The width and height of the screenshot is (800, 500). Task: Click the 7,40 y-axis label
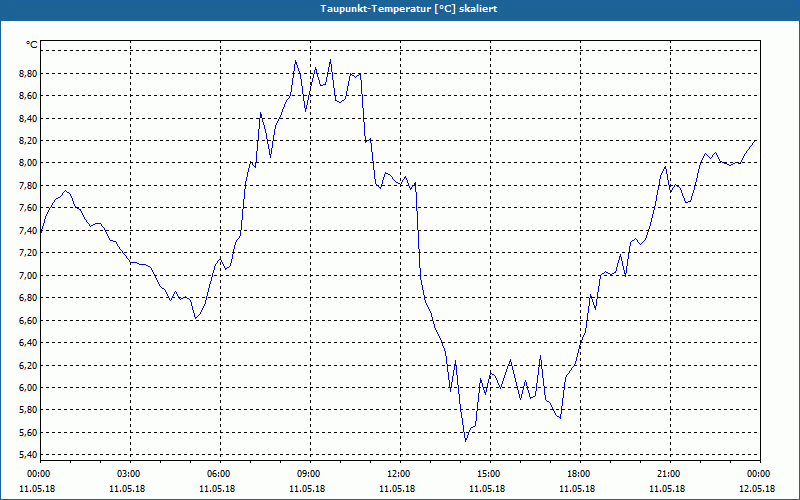pyautogui.click(x=28, y=230)
